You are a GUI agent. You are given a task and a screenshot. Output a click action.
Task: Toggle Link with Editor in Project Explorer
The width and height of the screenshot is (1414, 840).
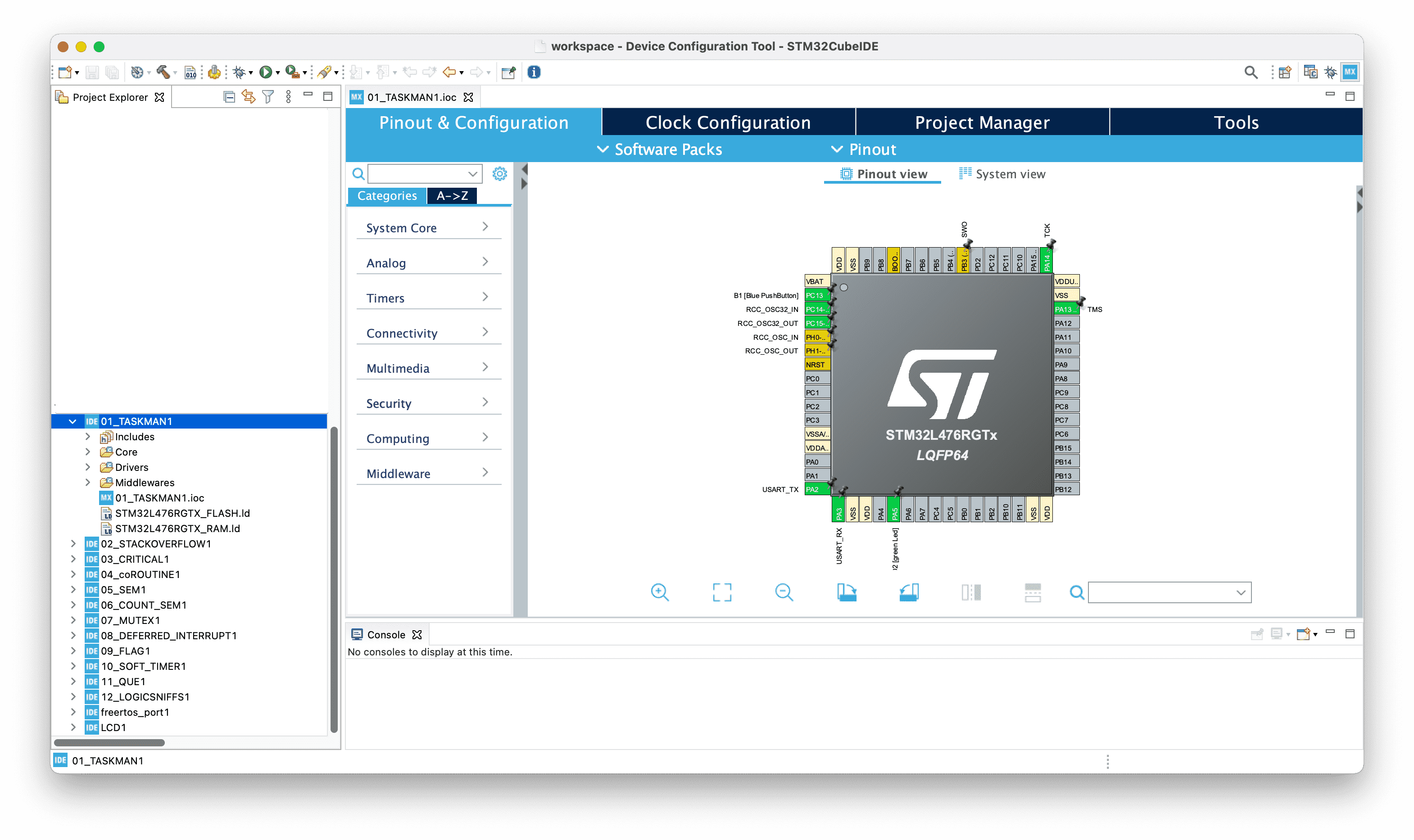(248, 97)
